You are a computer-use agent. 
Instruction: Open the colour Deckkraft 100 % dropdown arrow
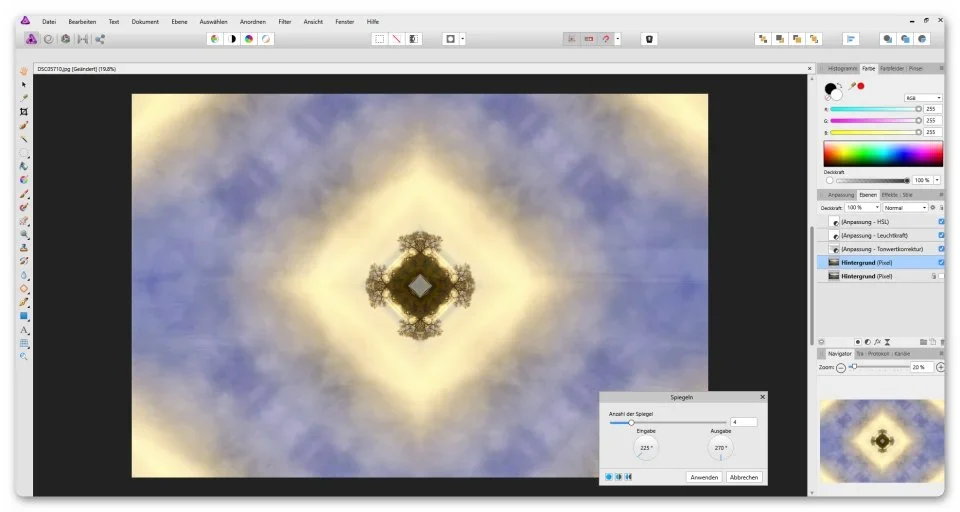(937, 180)
